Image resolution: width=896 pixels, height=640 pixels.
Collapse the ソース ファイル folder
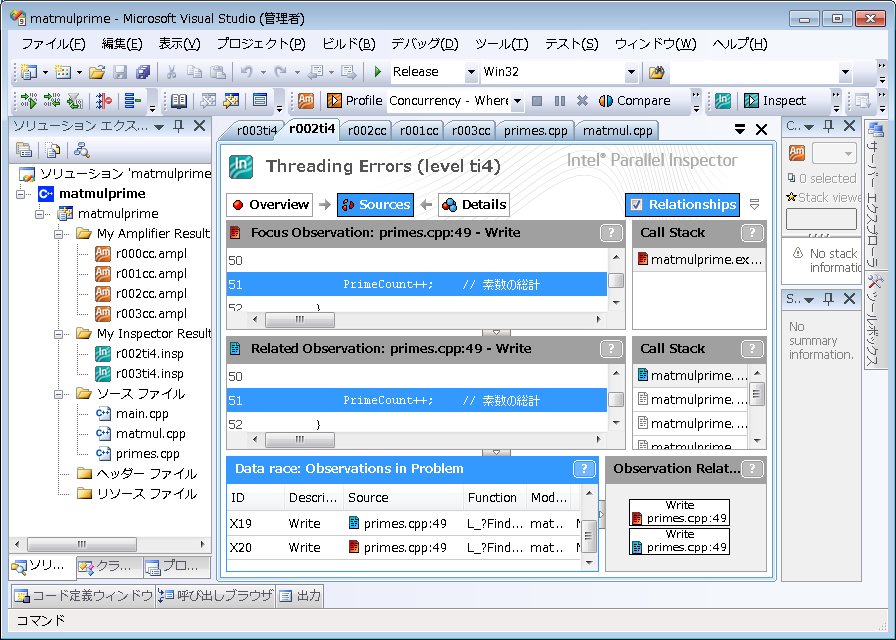click(x=58, y=394)
